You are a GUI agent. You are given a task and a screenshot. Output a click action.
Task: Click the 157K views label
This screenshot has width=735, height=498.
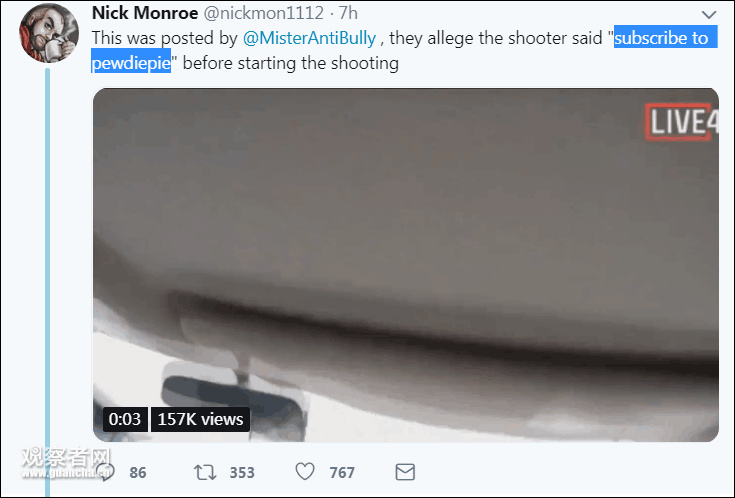click(x=200, y=419)
